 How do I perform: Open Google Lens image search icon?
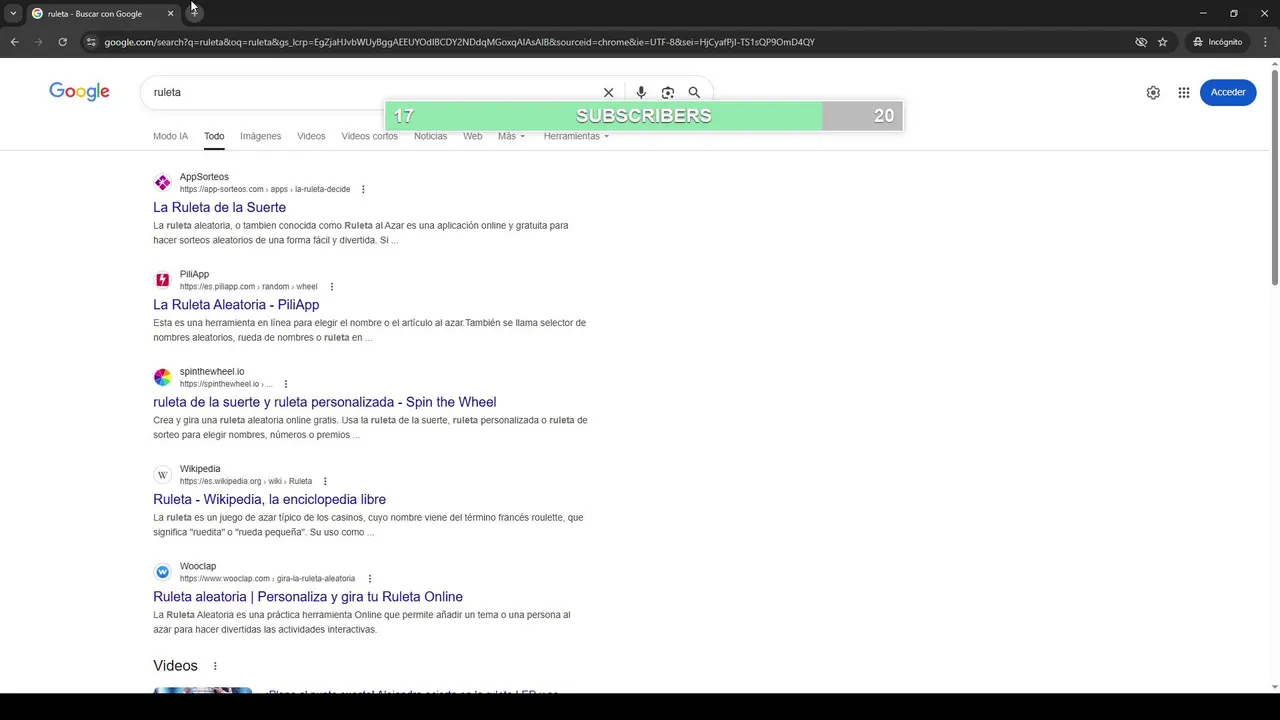tap(668, 92)
